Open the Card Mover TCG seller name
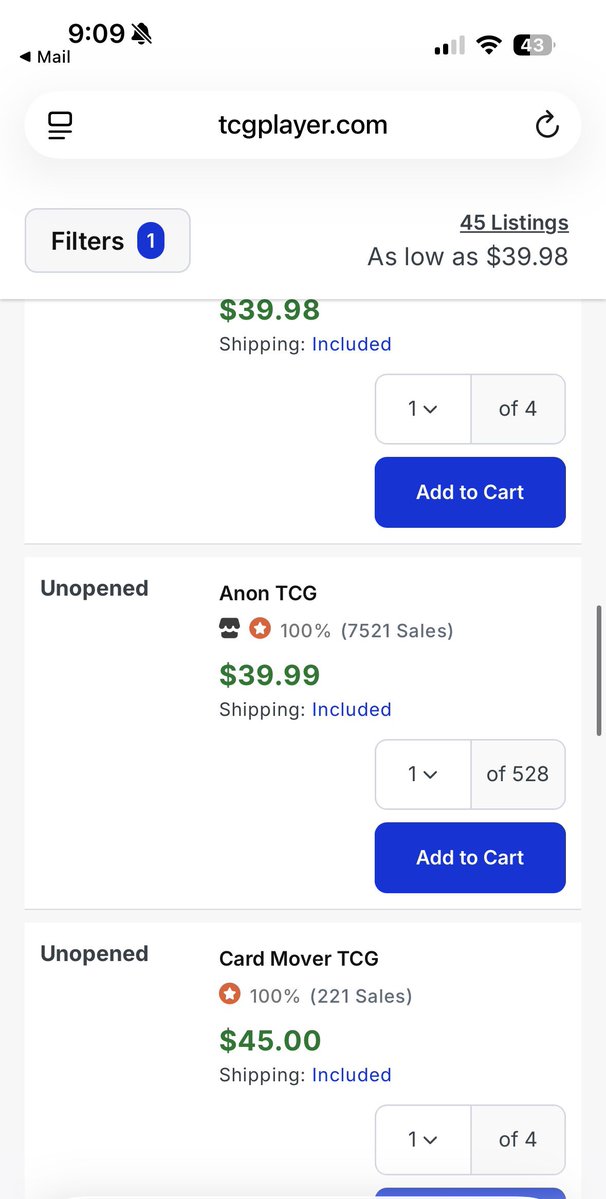Viewport: 606px width, 1199px height. (299, 958)
